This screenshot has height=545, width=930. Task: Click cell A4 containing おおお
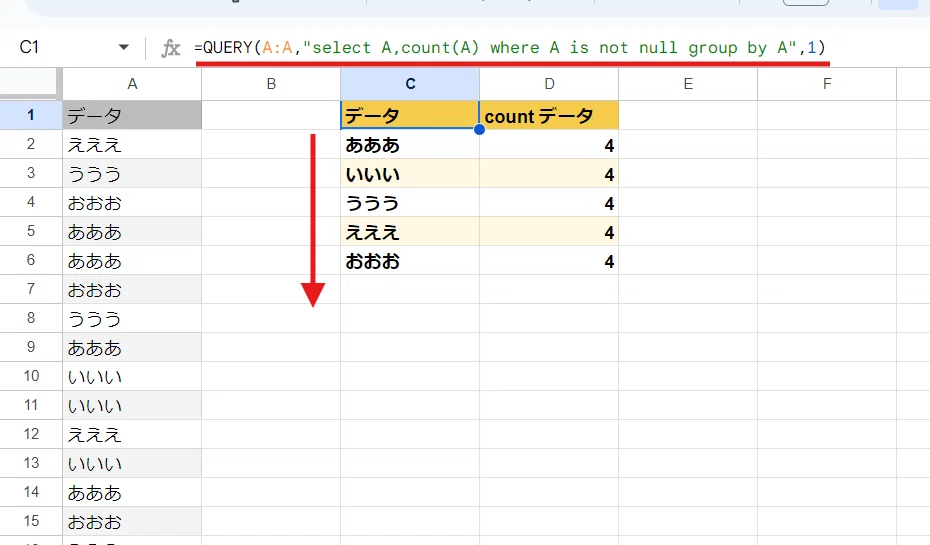coord(132,202)
